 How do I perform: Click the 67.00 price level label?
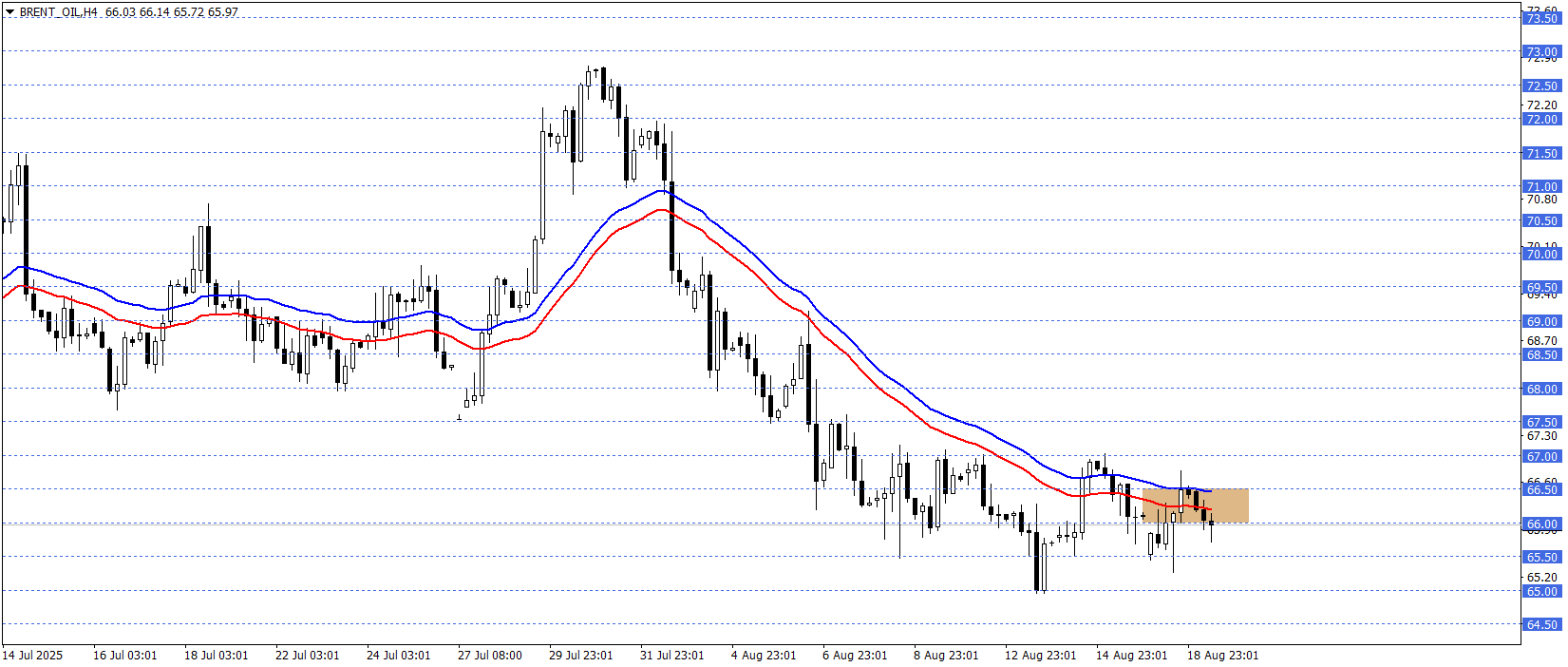pos(1541,457)
